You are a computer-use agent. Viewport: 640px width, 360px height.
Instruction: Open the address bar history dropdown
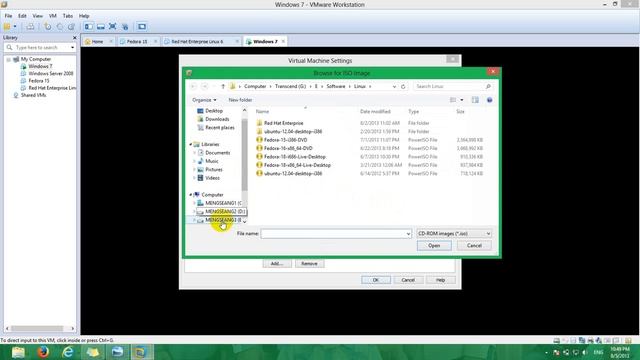[394, 87]
